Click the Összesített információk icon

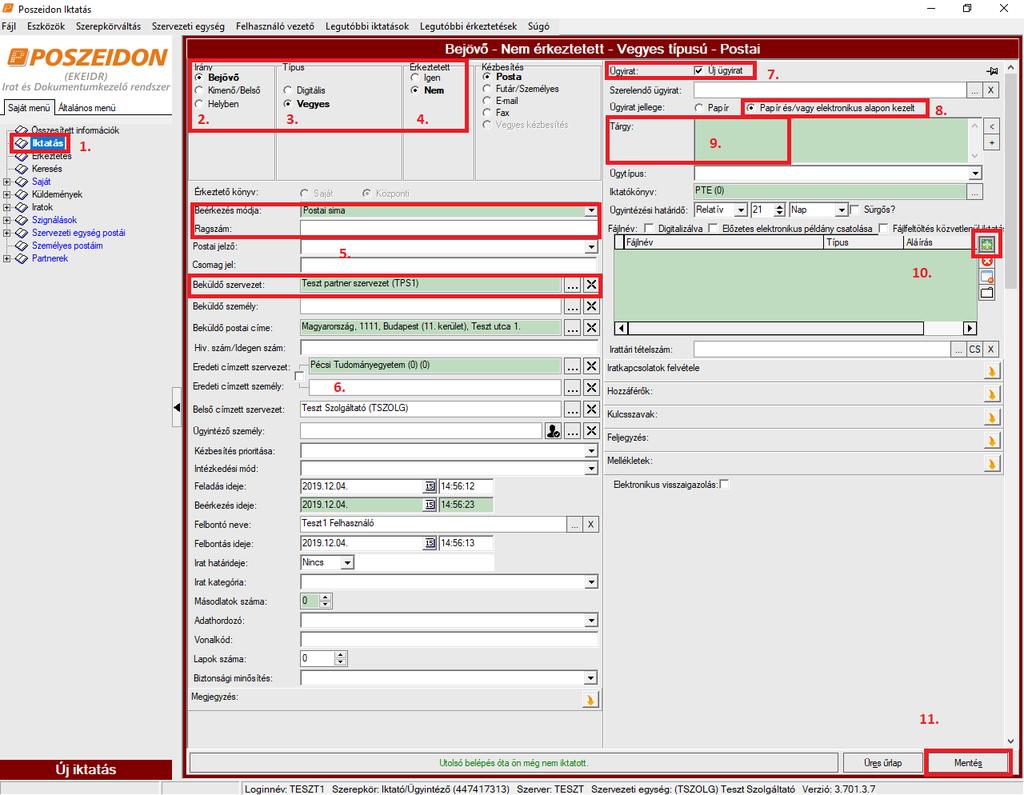tap(22, 130)
